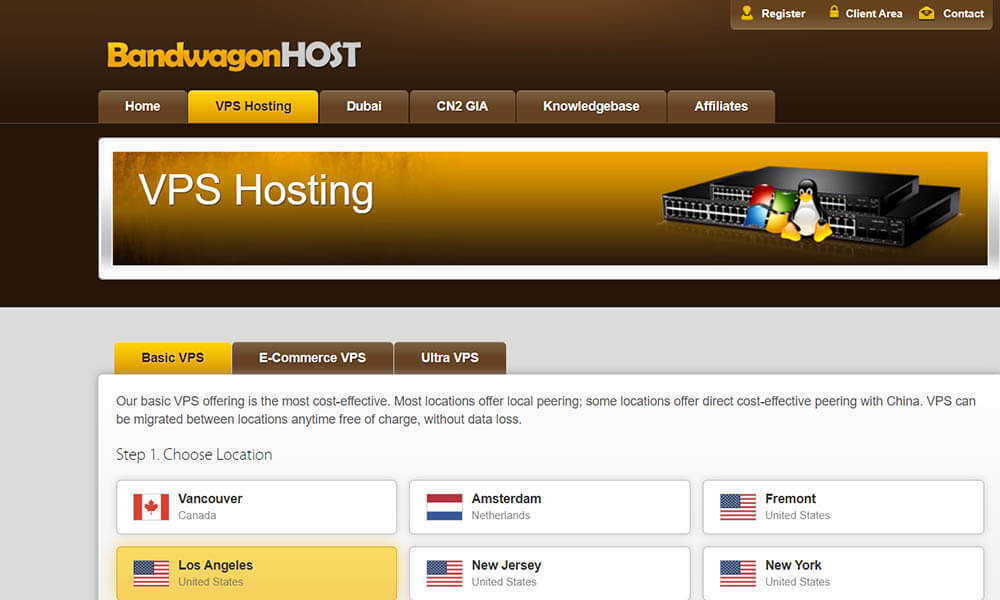
Task: Open the Knowledgebase navigation item
Action: click(591, 107)
